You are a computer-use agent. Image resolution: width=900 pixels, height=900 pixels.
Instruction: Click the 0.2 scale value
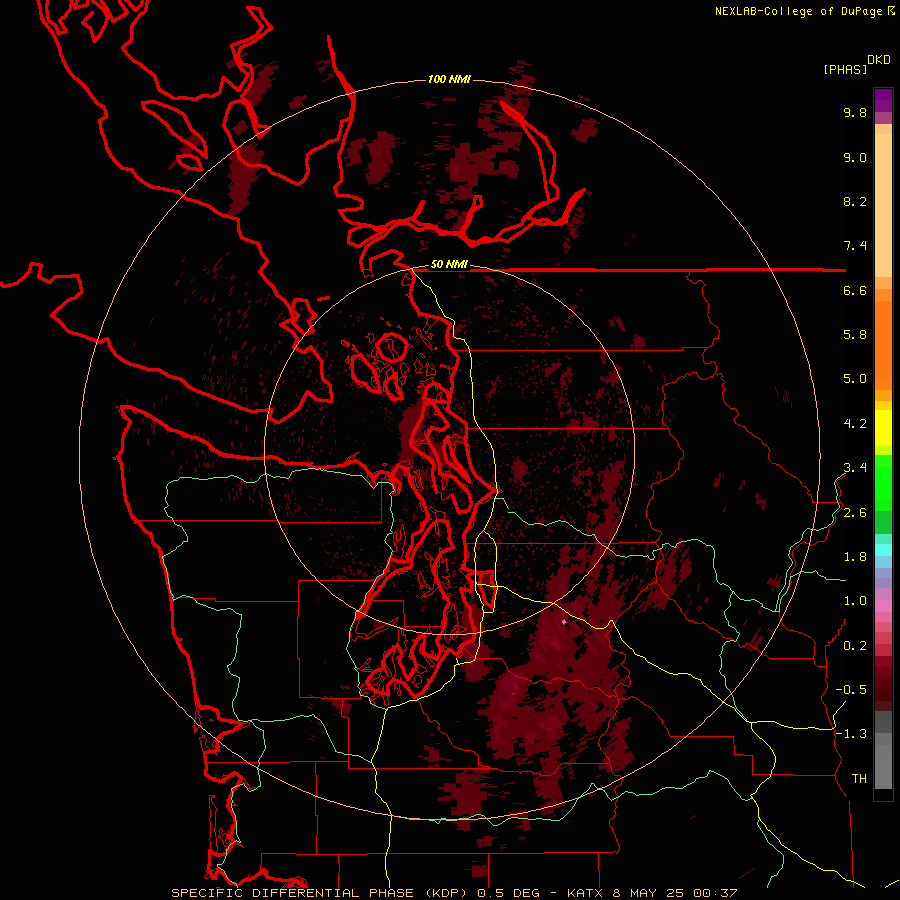pos(855,646)
